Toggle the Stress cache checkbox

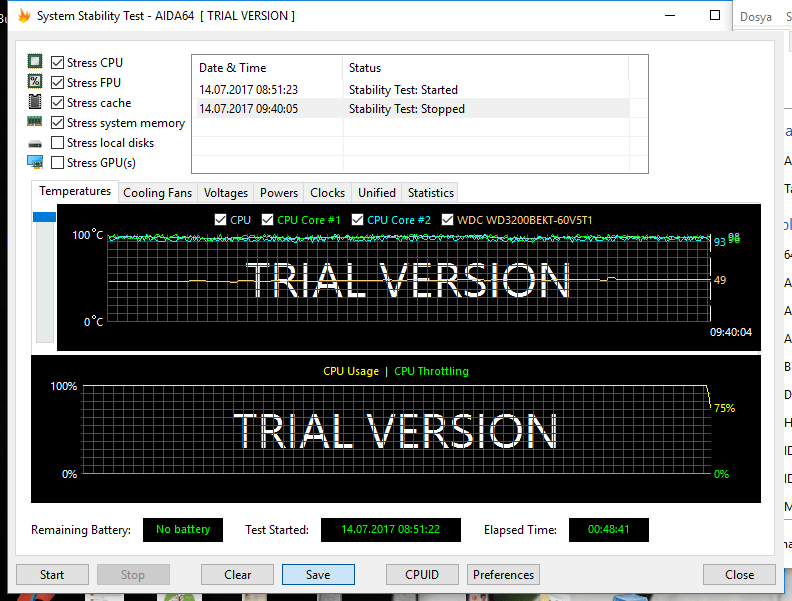(x=58, y=103)
